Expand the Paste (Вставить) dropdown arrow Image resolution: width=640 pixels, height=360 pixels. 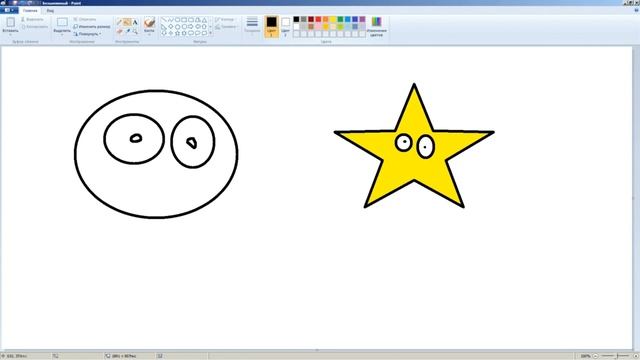click(x=11, y=35)
